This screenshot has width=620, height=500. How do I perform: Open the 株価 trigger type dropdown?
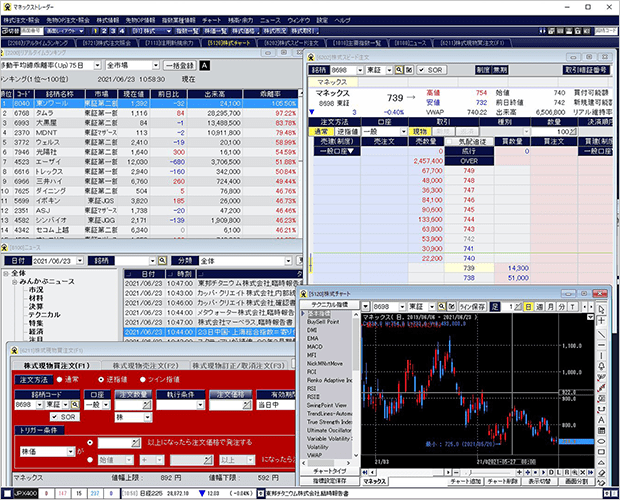70,451
